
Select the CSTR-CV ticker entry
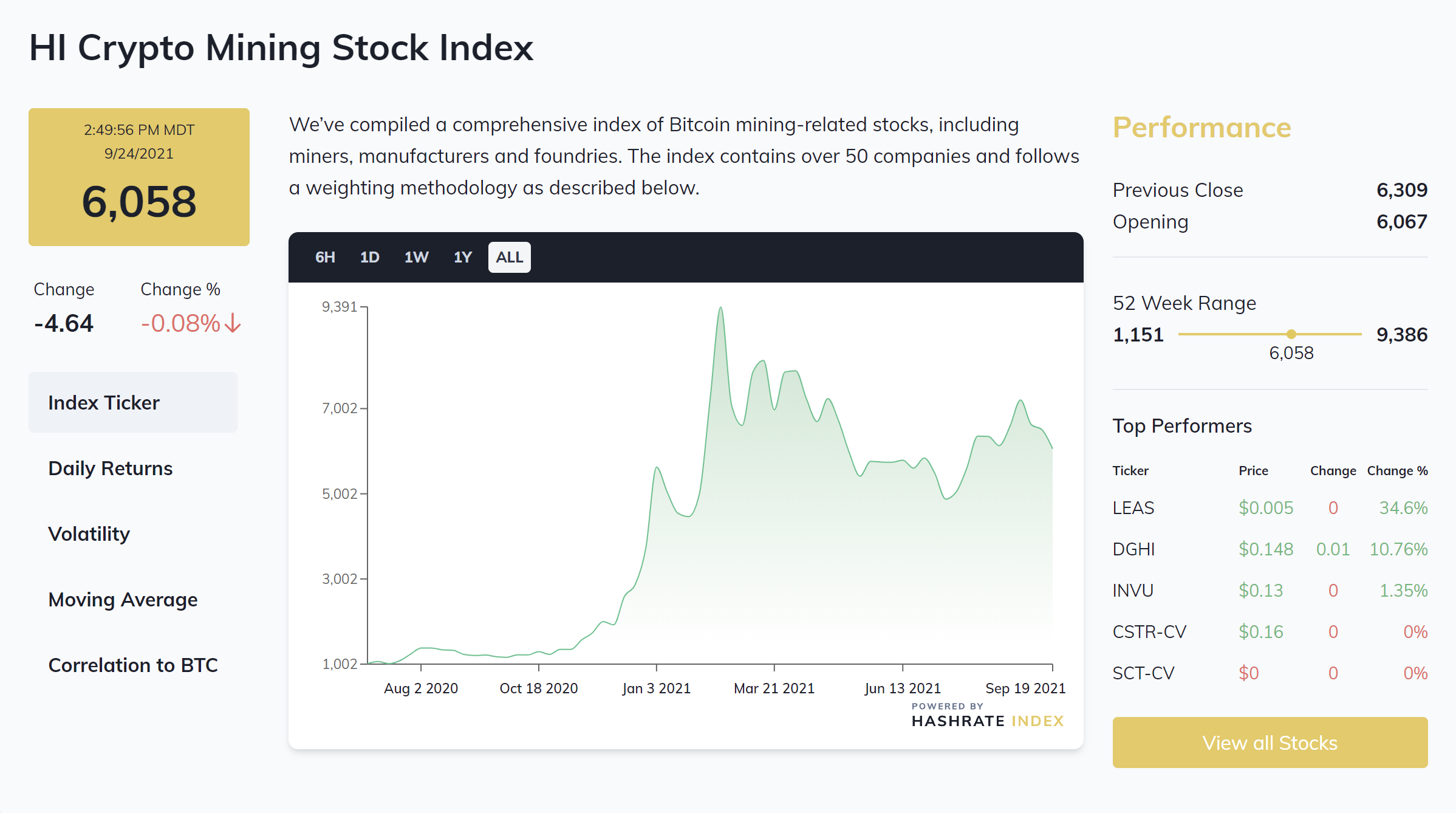[1149, 631]
